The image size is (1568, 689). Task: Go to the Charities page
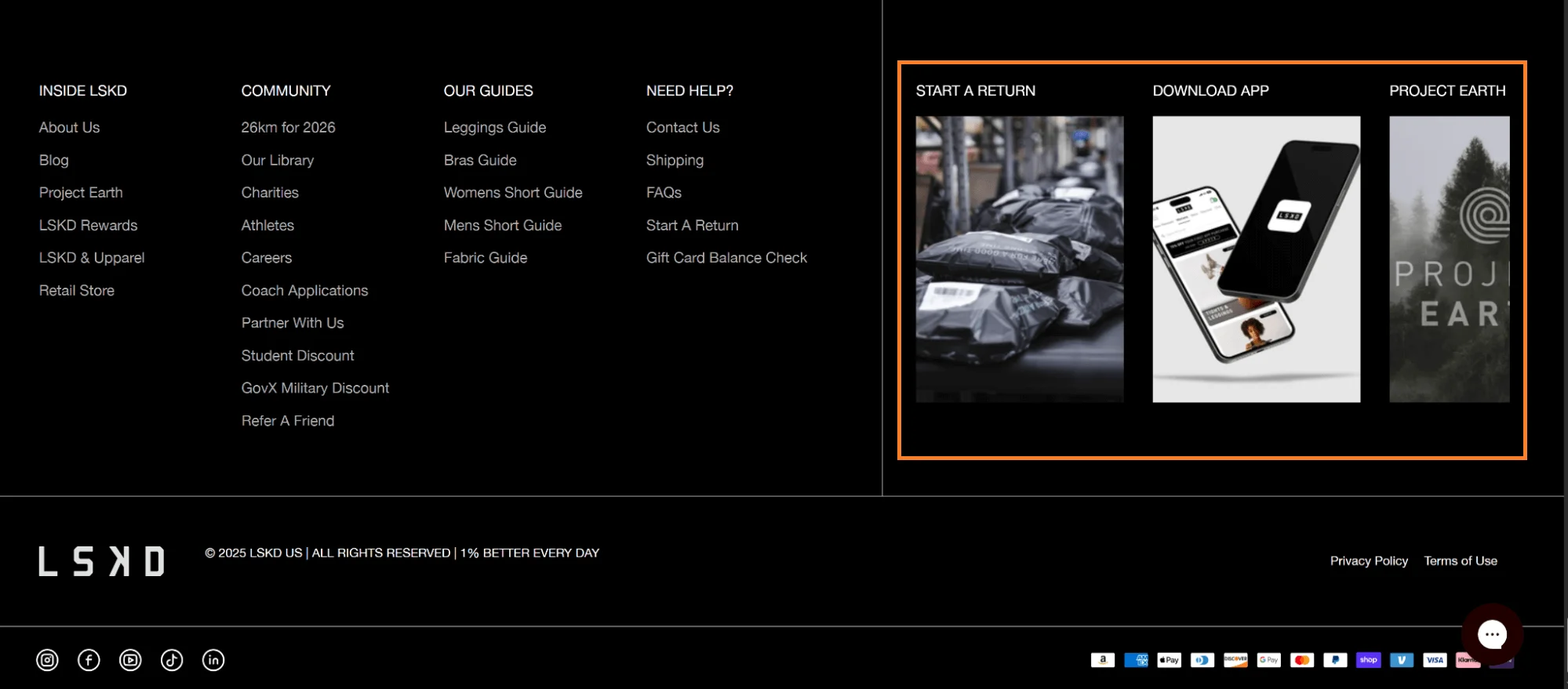coord(270,193)
